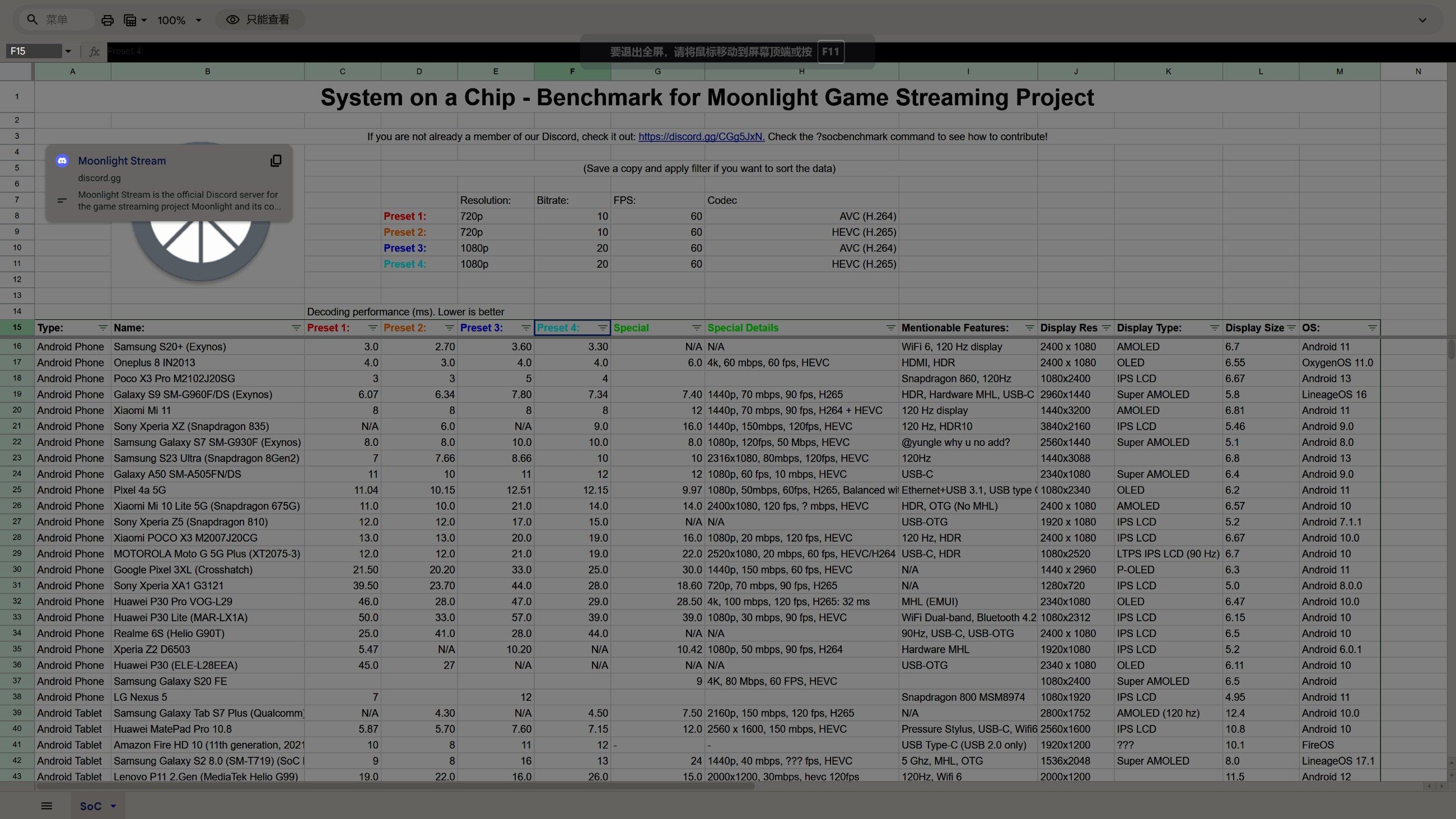Select the 'AMOLED (120 hz)' cell
Image resolution: width=1456 pixels, height=819 pixels.
click(1168, 713)
